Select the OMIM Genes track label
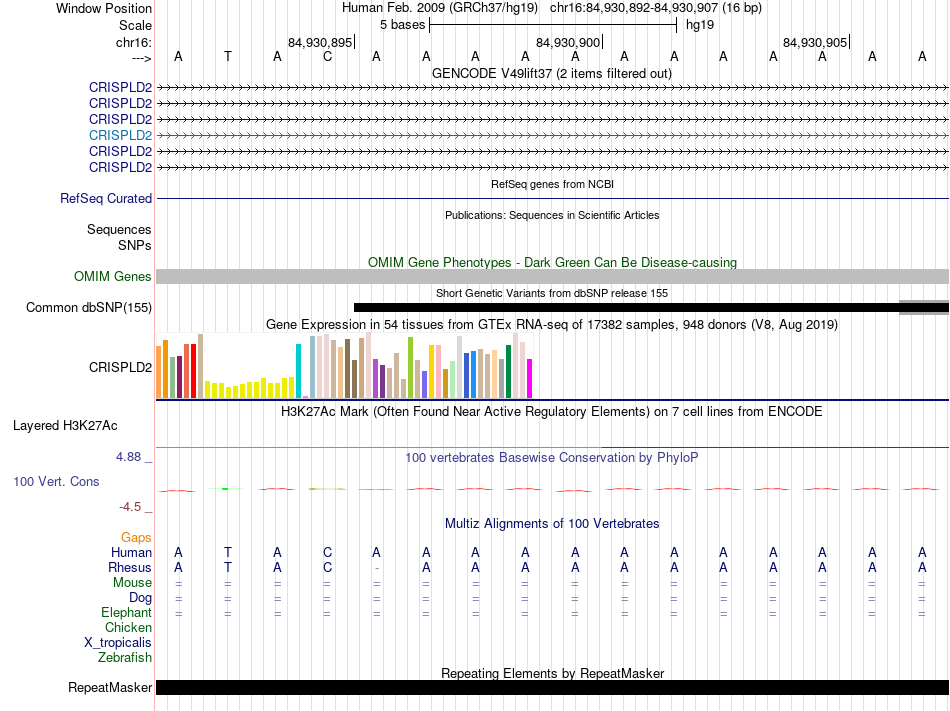 [x=113, y=277]
